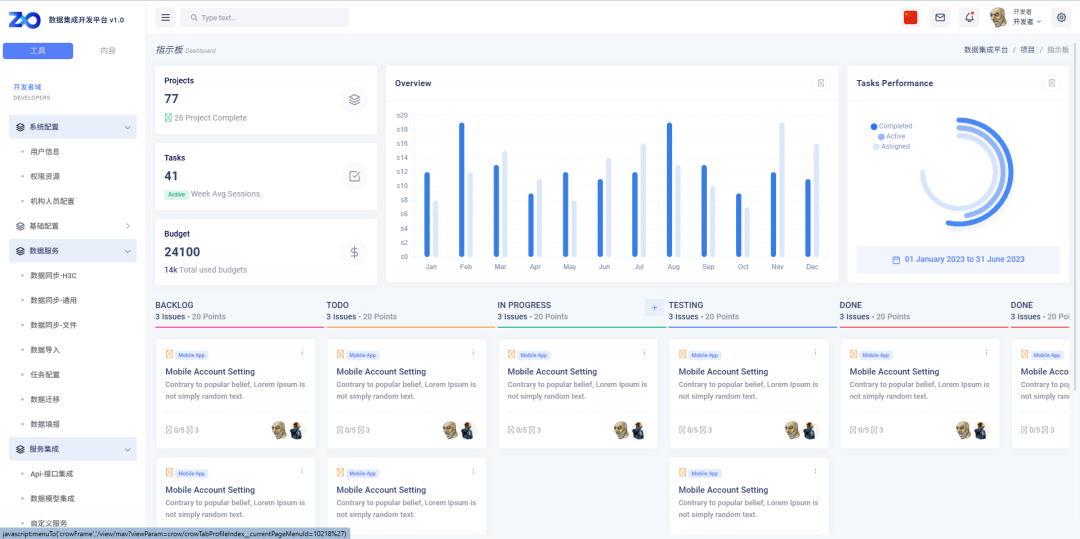Open more options on first BACKLOG card

[302, 352]
